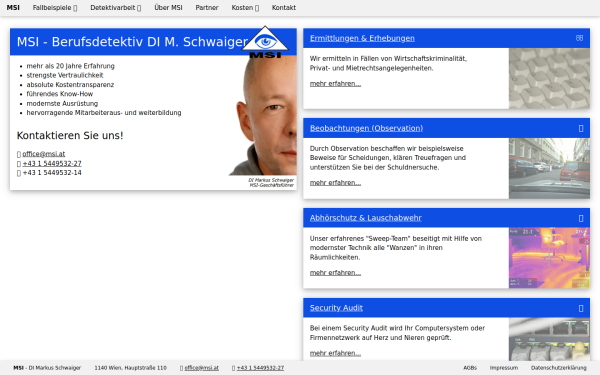Click mehr erfahren under Abhörschutz & Lauschabwehr
The height and width of the screenshot is (375, 600).
(335, 272)
